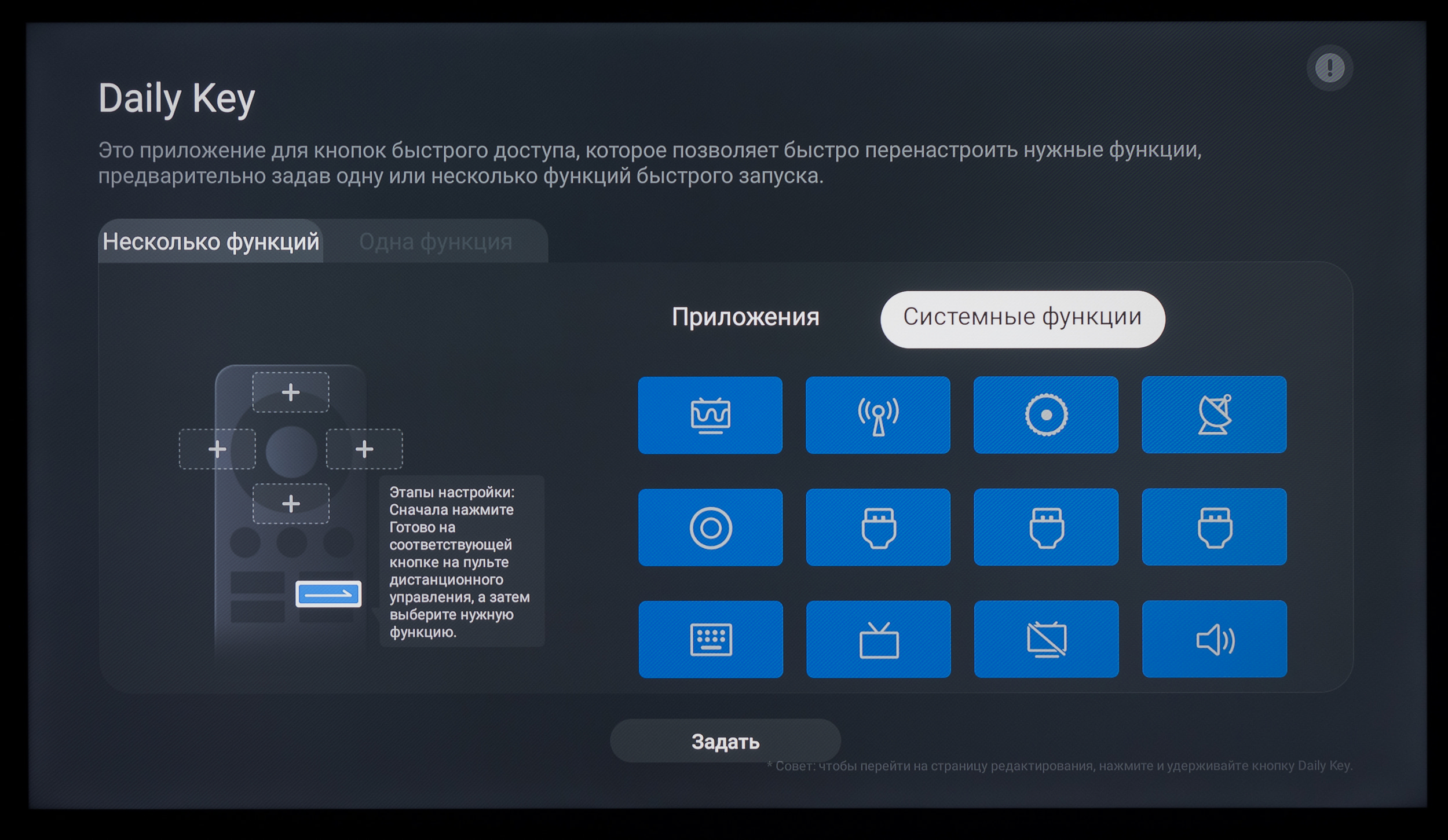The height and width of the screenshot is (840, 1448).
Task: Select the Системные функции category
Action: point(1022,318)
